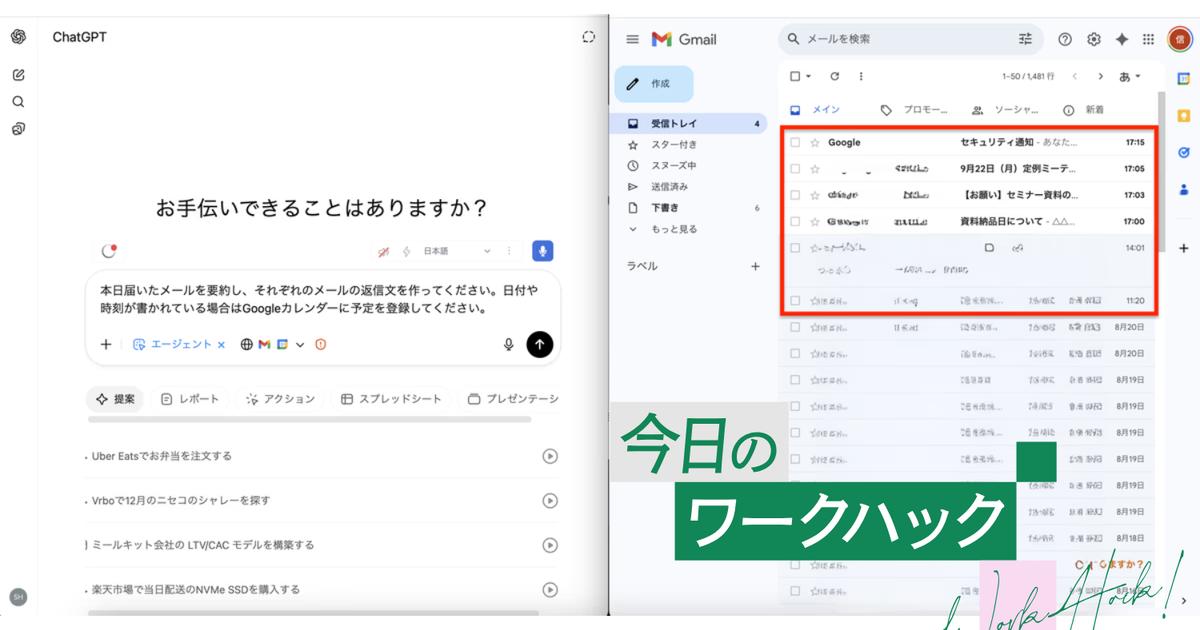Image resolution: width=1200 pixels, height=630 pixels.
Task: Star the Google セキュリティ通知 email
Action: tap(815, 143)
